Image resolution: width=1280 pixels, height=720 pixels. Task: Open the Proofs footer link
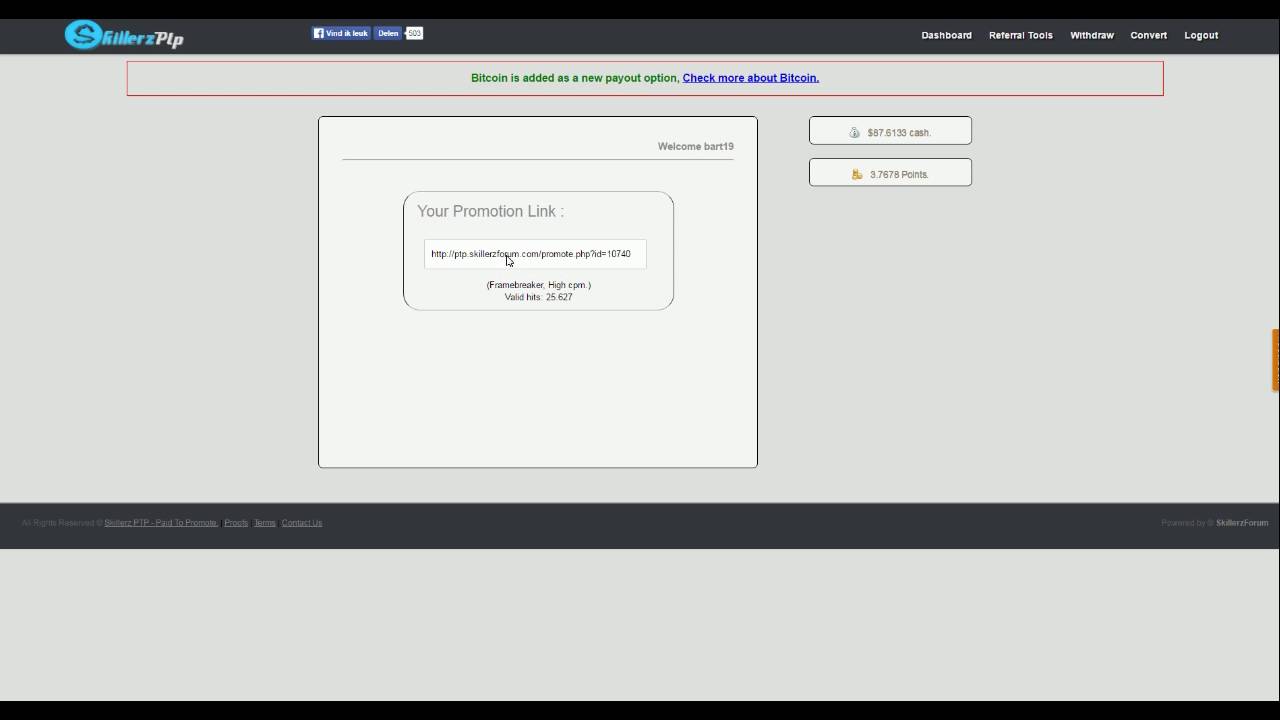(236, 523)
